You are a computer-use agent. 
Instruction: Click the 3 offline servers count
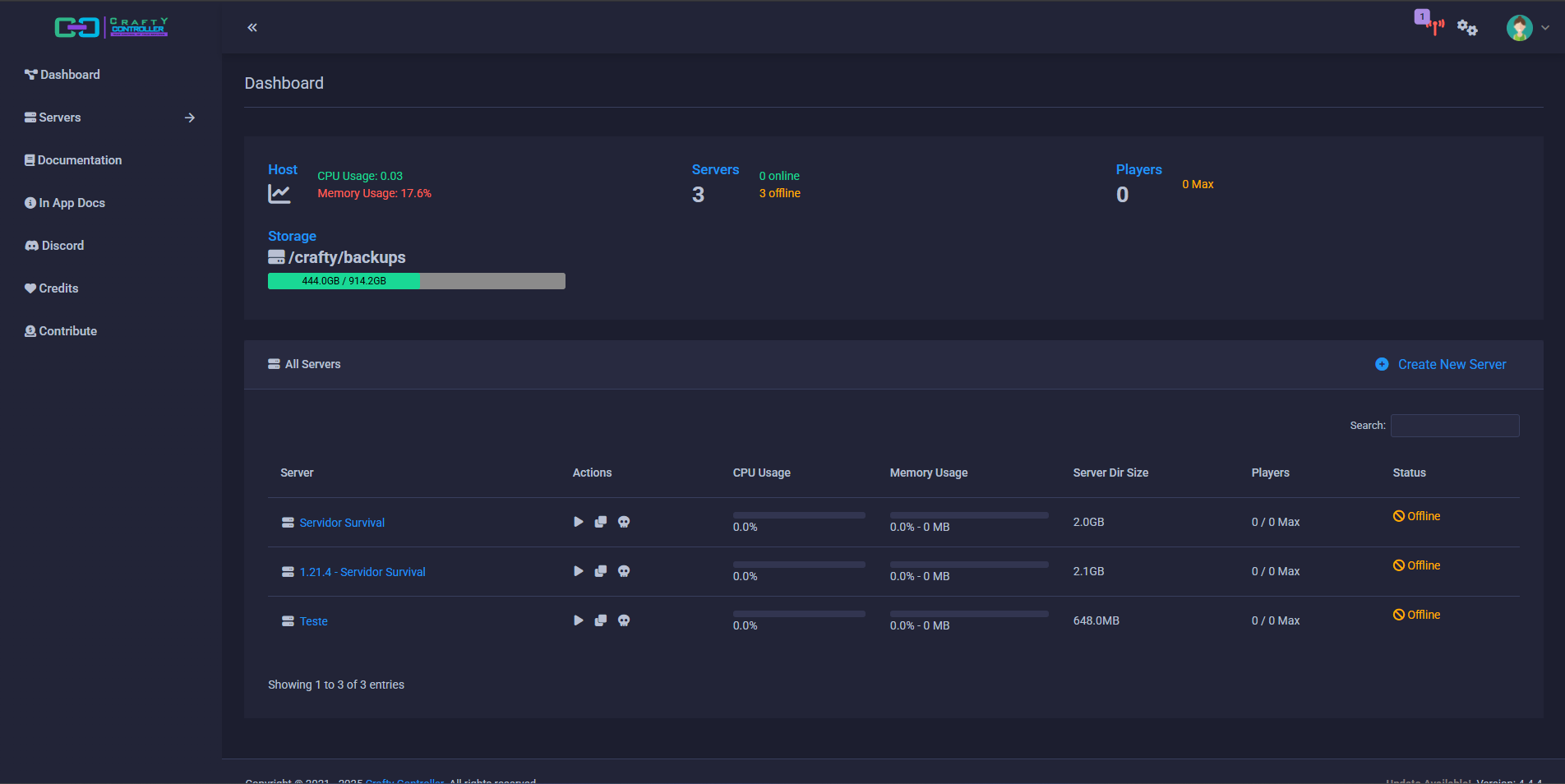point(780,193)
